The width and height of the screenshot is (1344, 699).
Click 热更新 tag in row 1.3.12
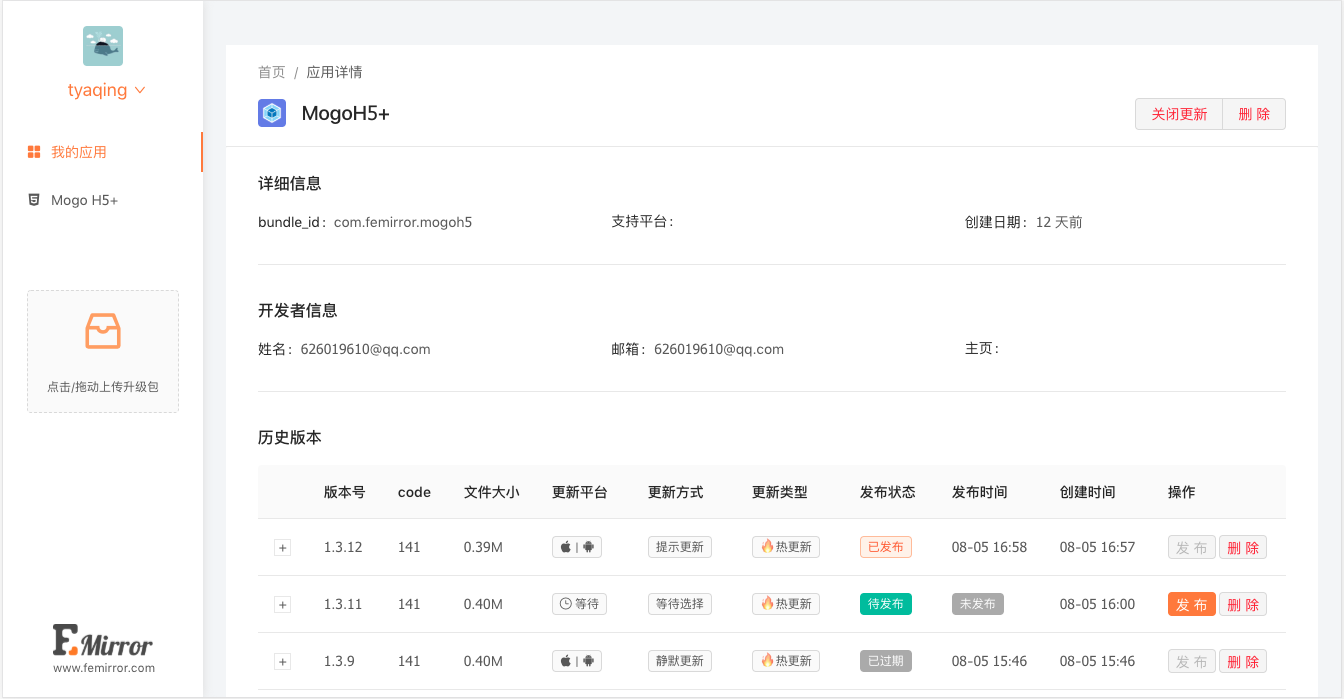tap(786, 547)
